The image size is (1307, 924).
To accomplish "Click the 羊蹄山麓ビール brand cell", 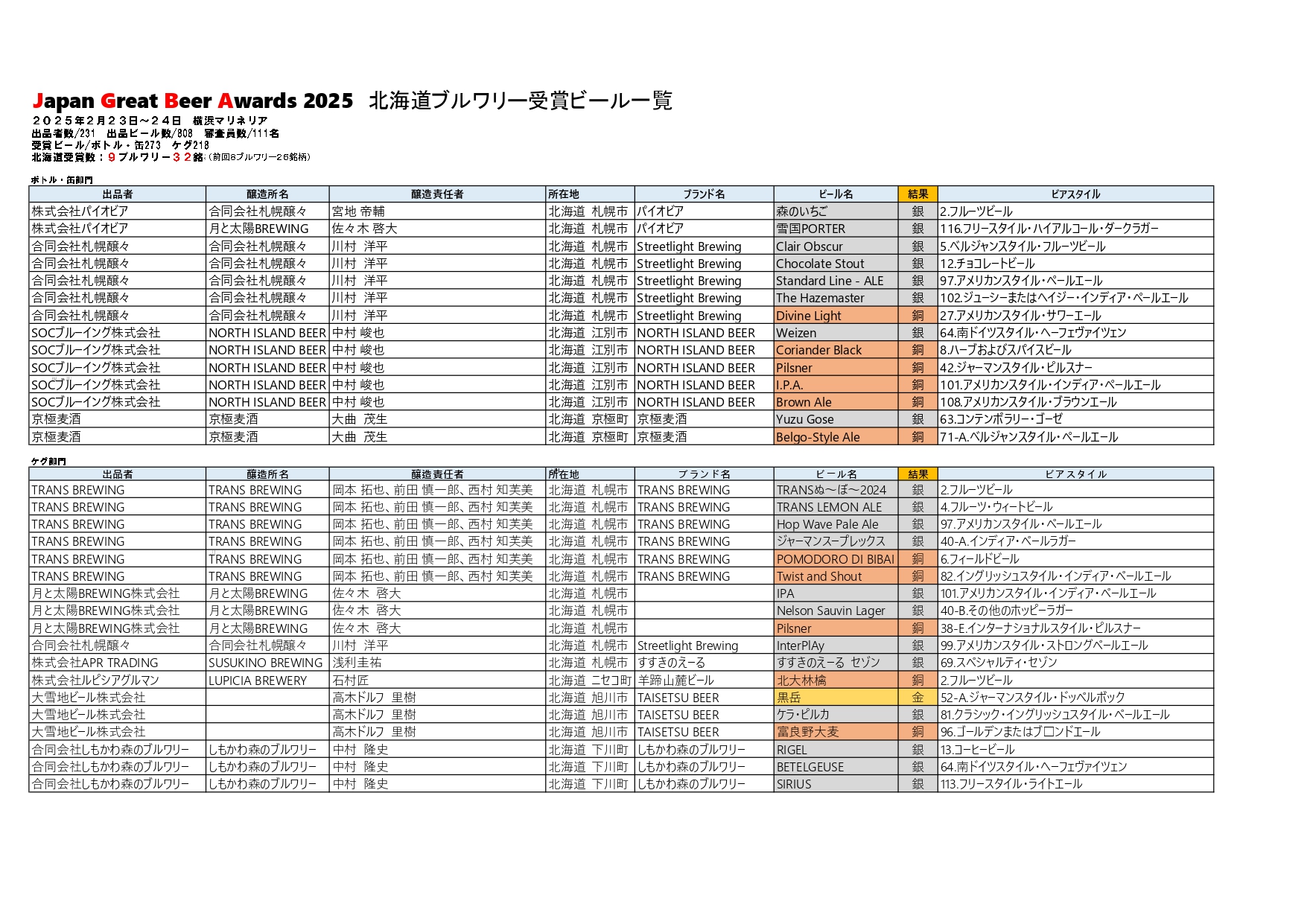I will pos(704,680).
